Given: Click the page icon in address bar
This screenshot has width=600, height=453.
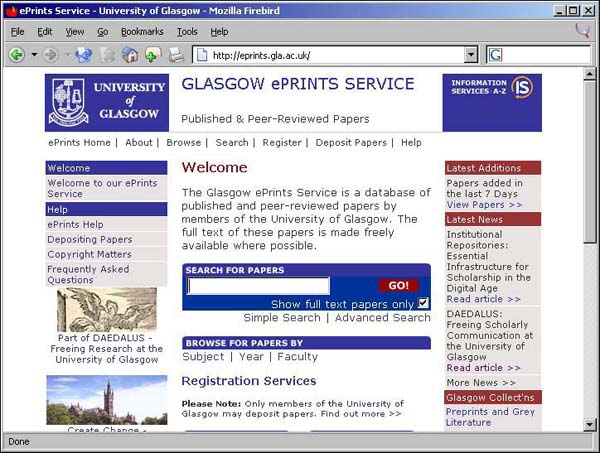Looking at the screenshot, I should pos(202,55).
